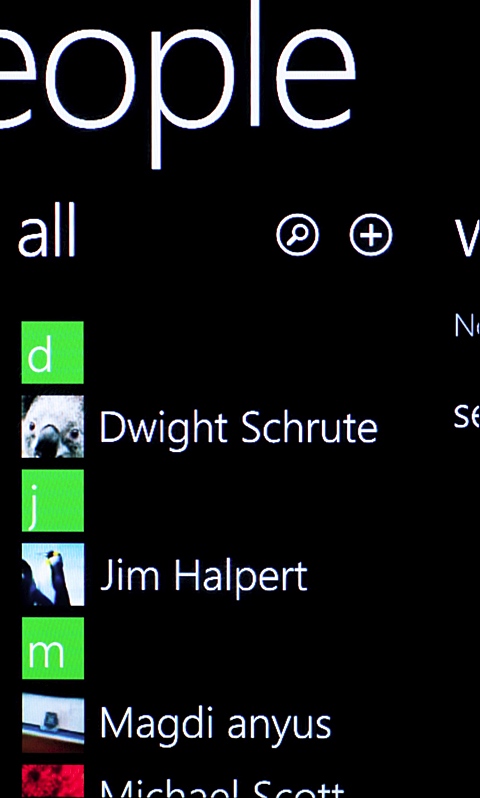The height and width of the screenshot is (798, 480).
Task: Tap the large 'people' hub title
Action: point(176,81)
